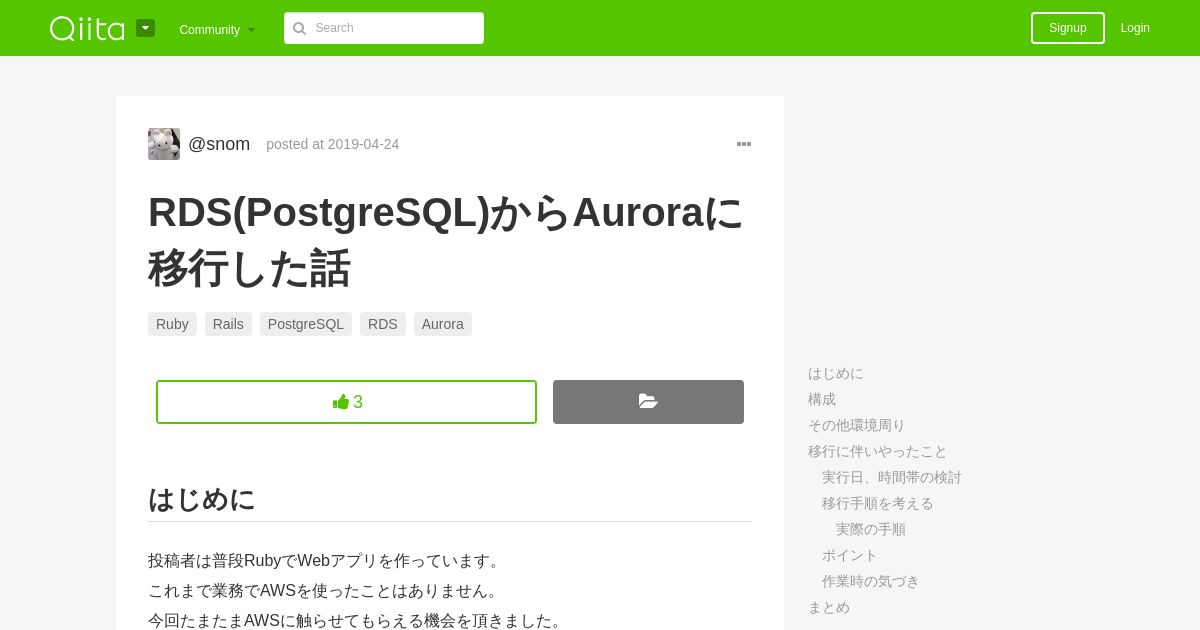
Task: Select the Rails tag
Action: pos(228,324)
